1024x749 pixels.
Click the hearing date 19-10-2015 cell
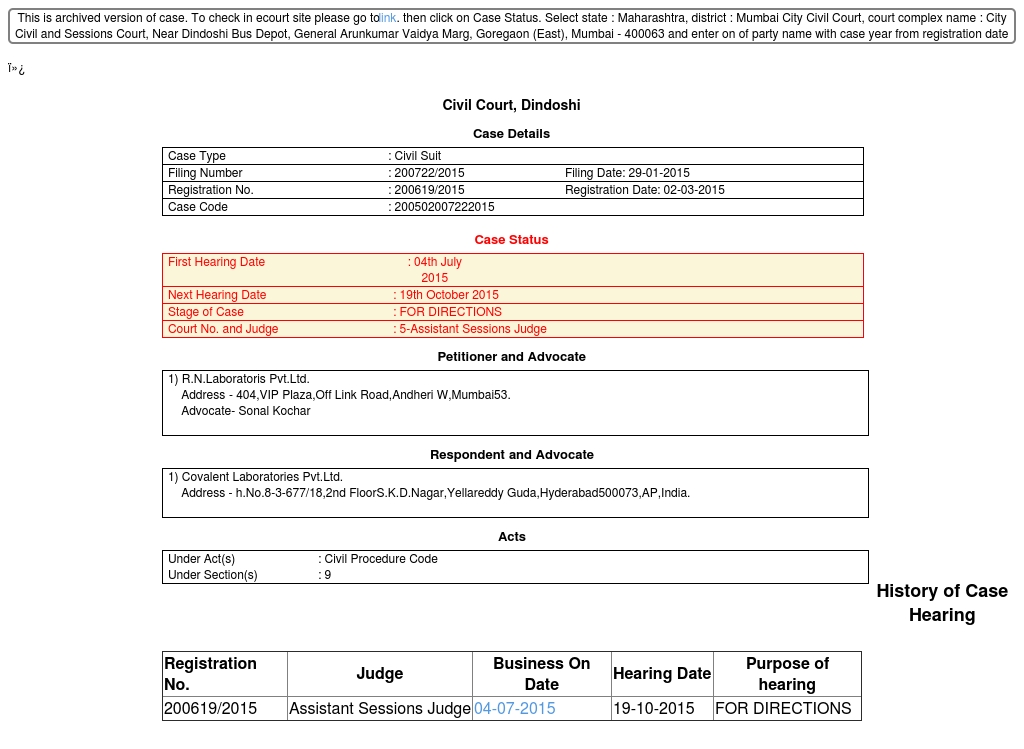coord(654,708)
